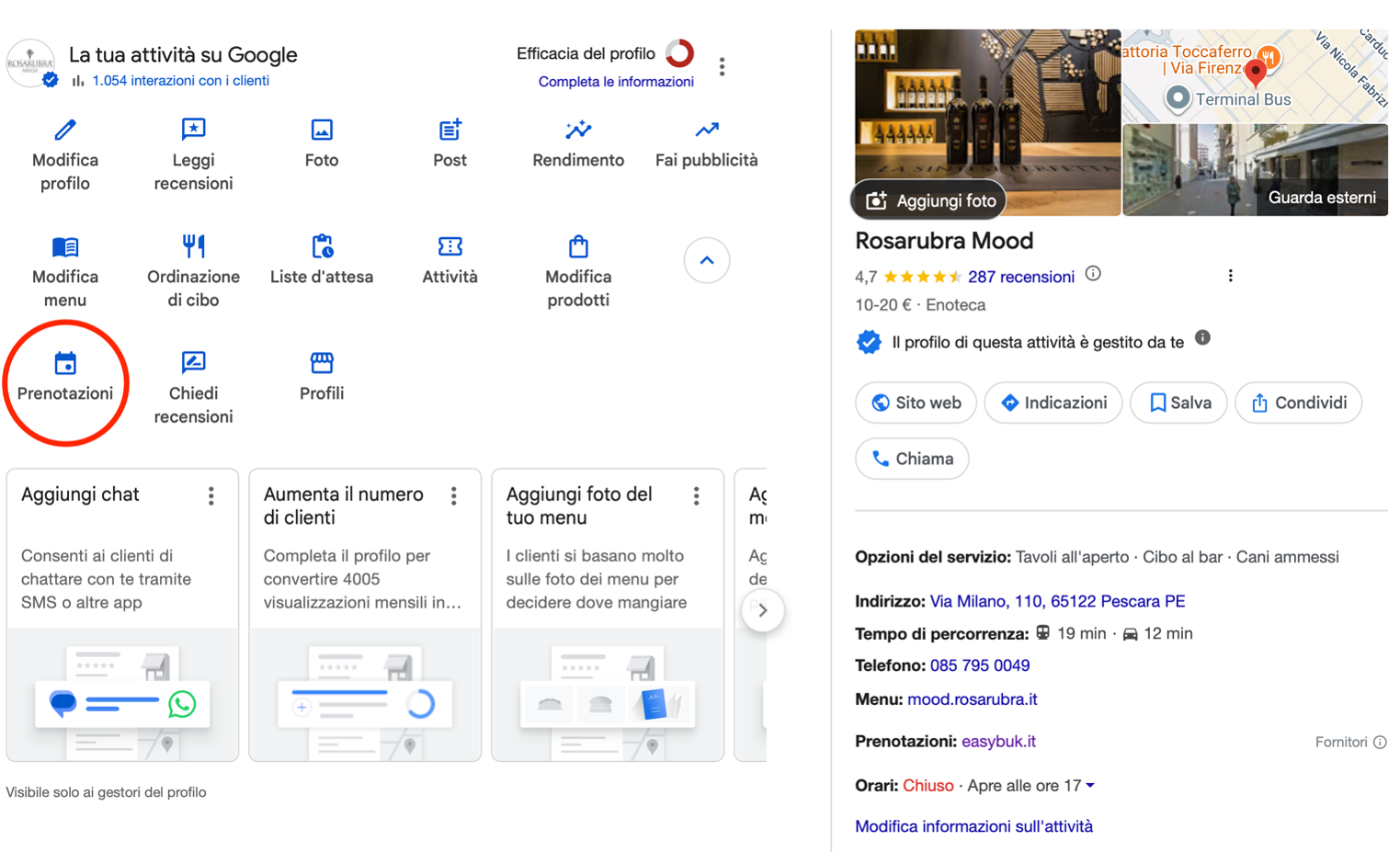
Task: Open Modifica menu book icon
Action: coord(65,246)
